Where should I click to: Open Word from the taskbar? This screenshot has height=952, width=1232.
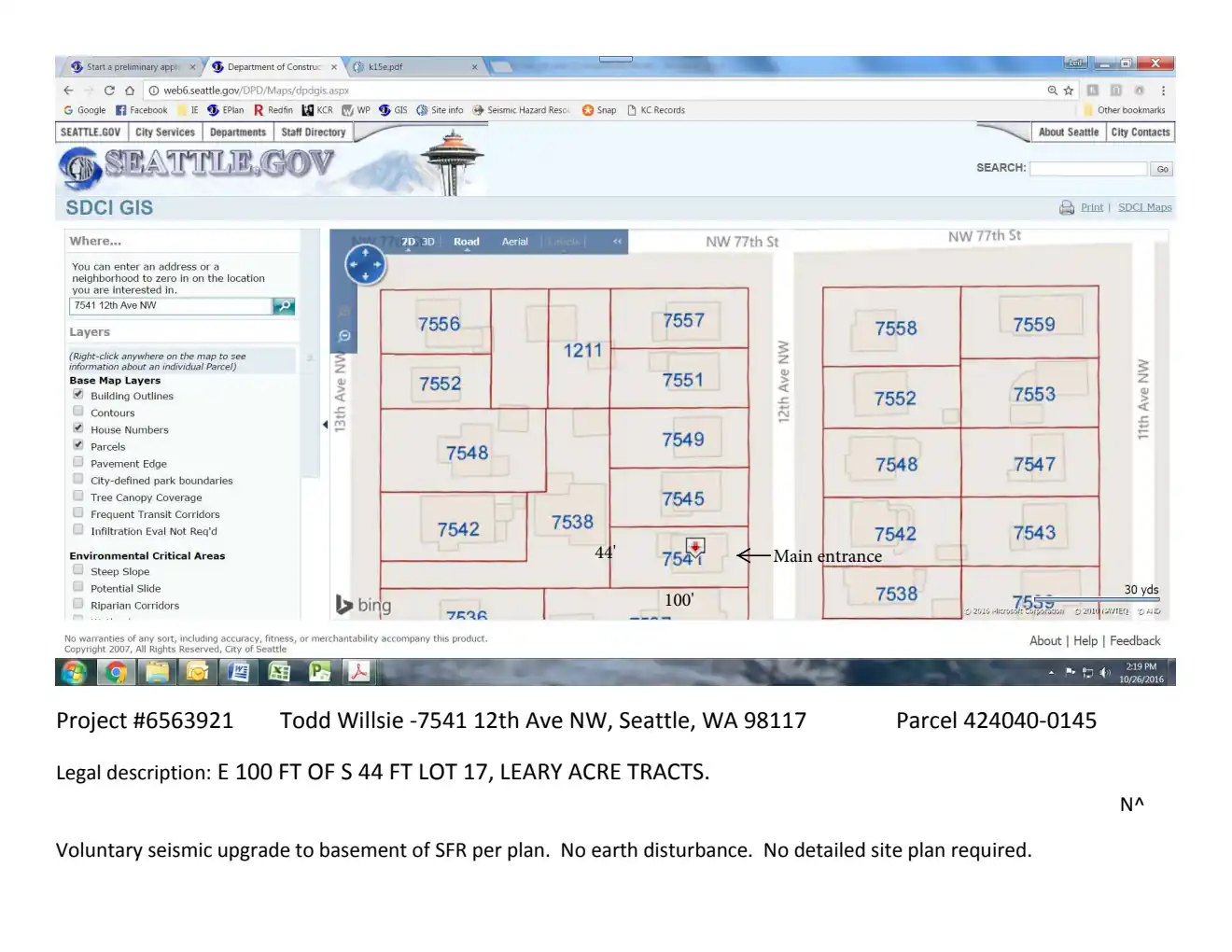tap(239, 672)
